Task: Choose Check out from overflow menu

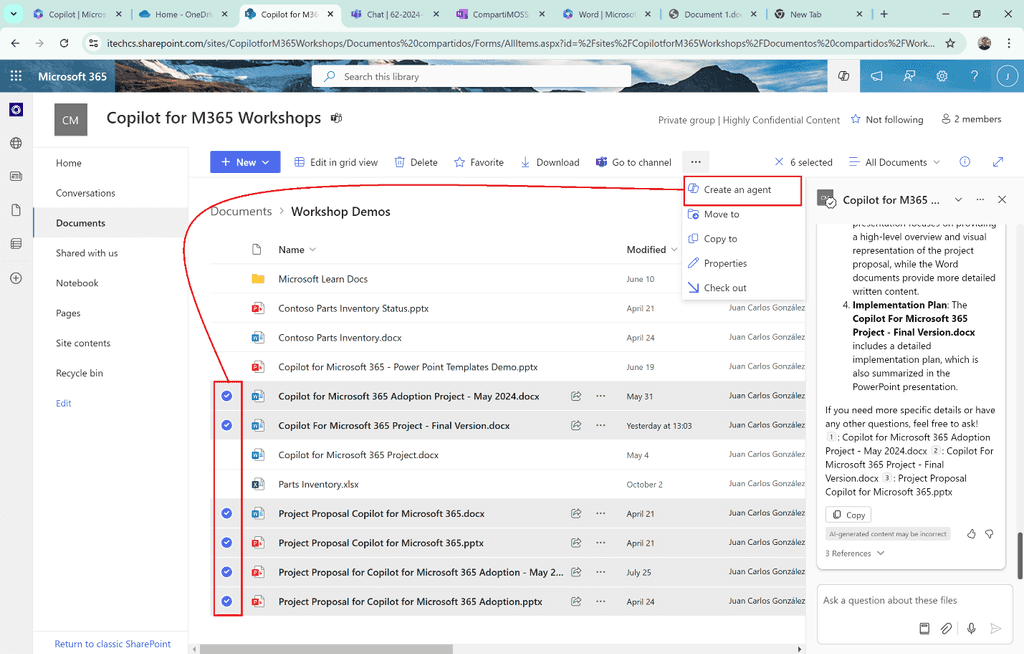Action: coord(743,287)
